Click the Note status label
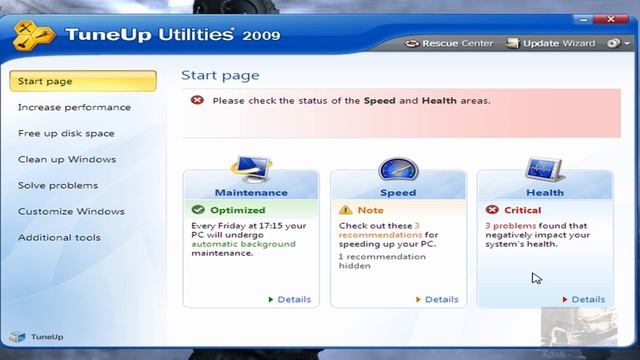Screen dimensions: 640x360 [x=371, y=210]
